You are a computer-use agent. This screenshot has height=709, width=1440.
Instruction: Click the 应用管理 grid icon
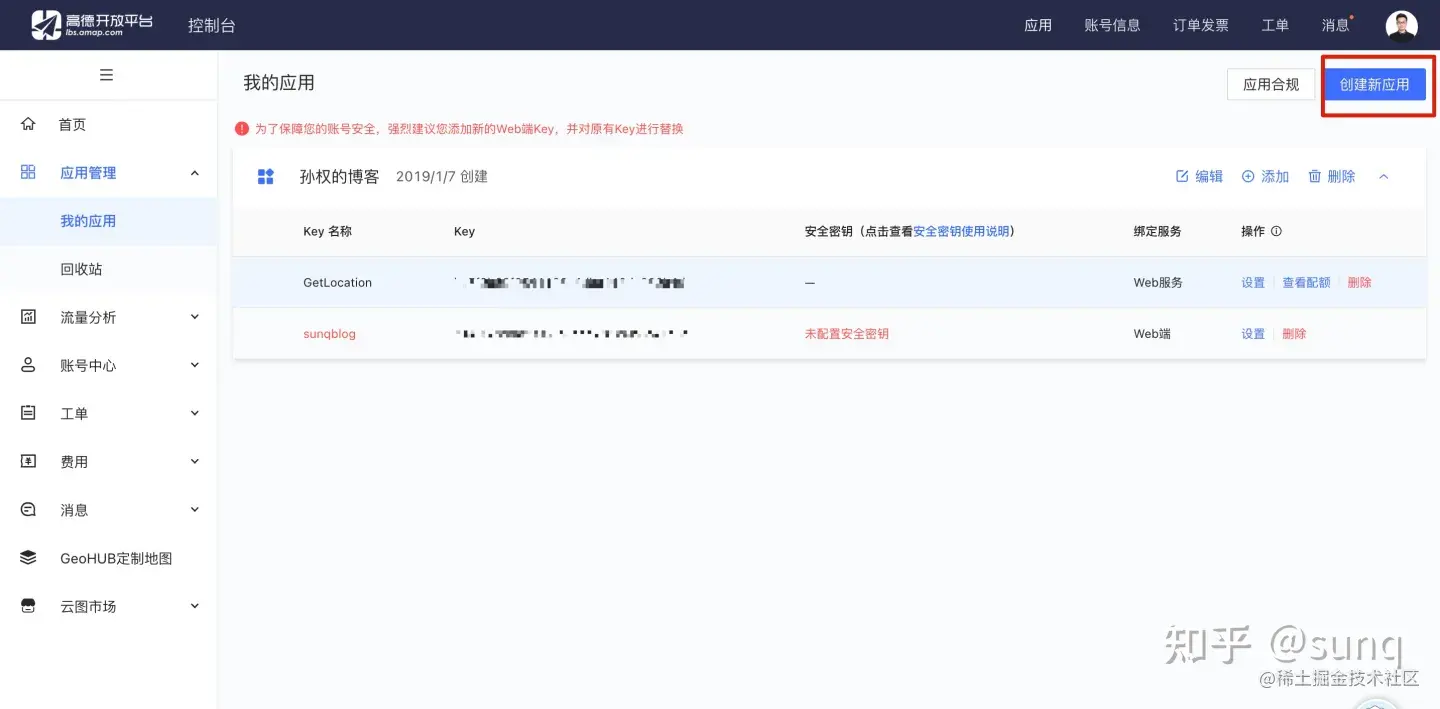(28, 172)
